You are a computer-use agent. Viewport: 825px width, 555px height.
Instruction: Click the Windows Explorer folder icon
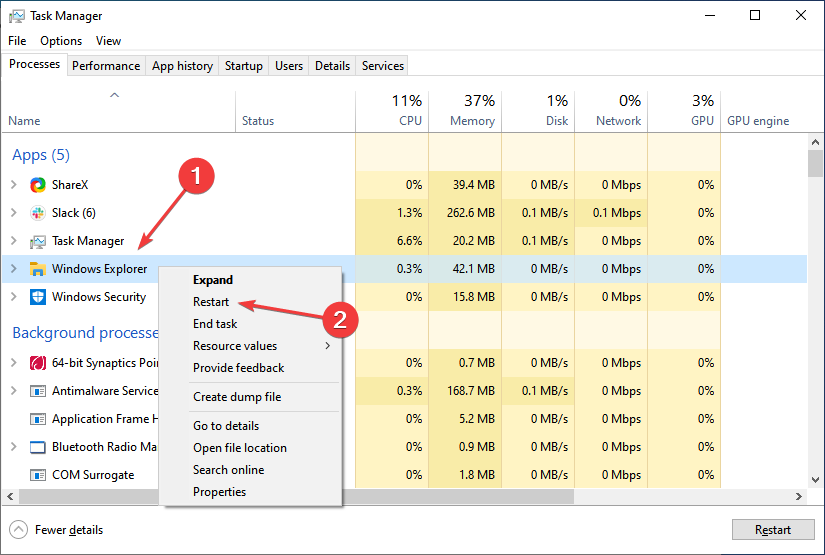(38, 269)
